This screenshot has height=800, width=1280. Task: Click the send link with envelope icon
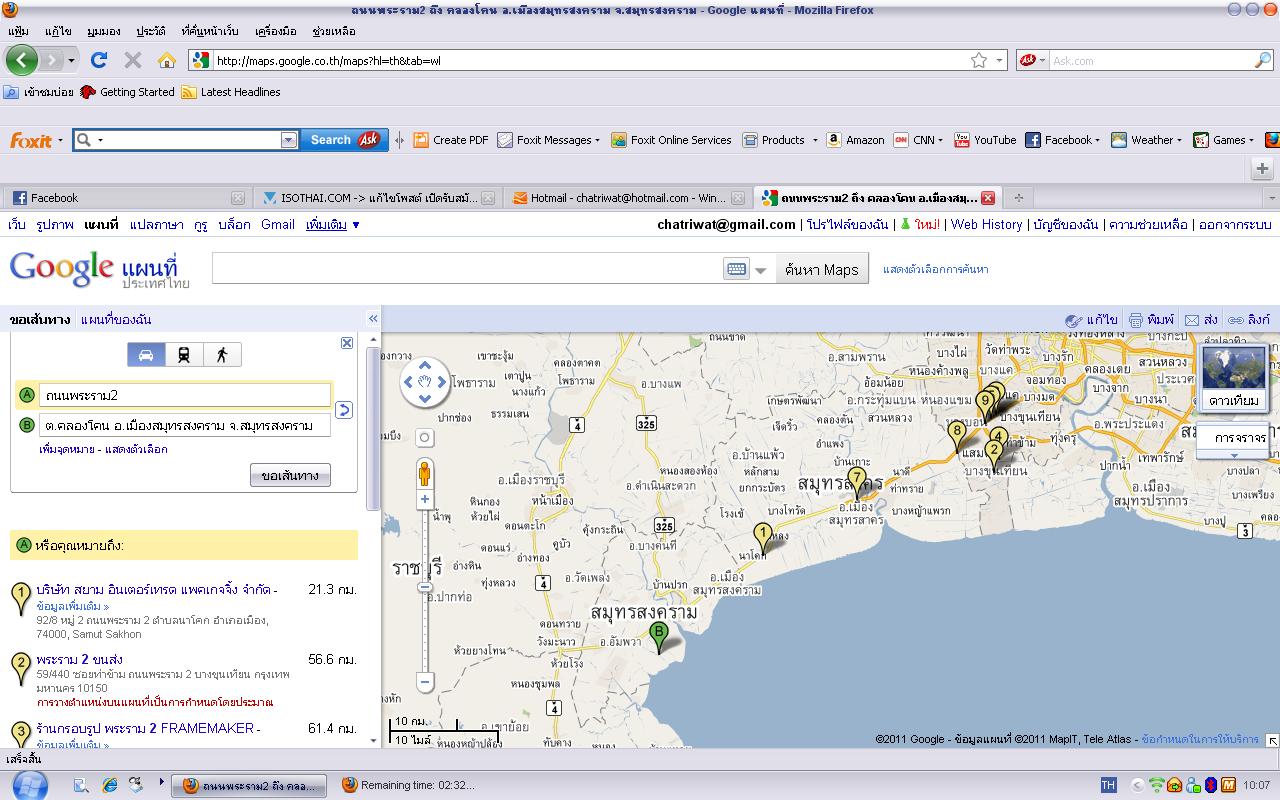pyautogui.click(x=1201, y=320)
